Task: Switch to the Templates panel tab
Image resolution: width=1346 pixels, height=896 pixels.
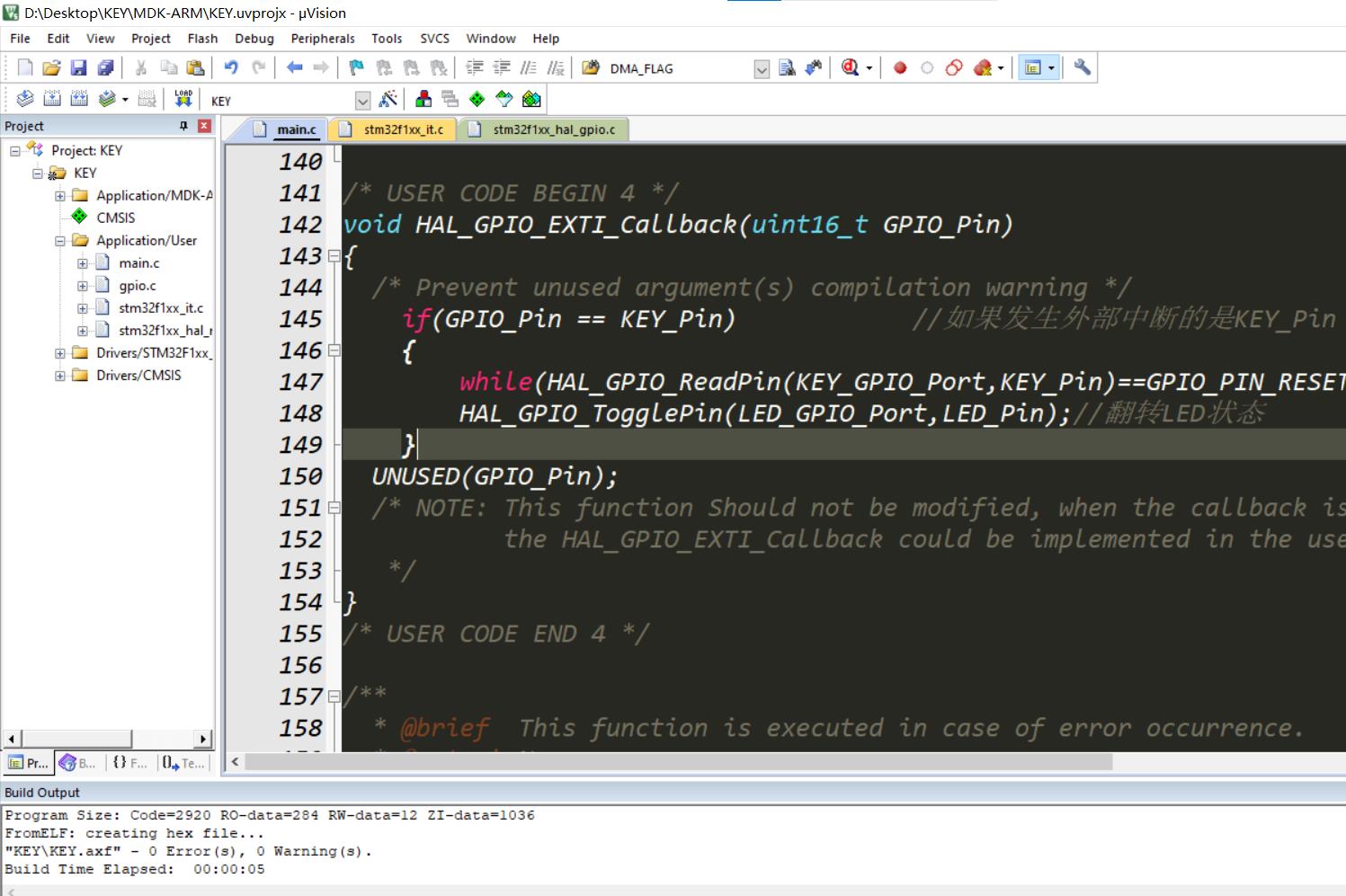Action: (183, 763)
